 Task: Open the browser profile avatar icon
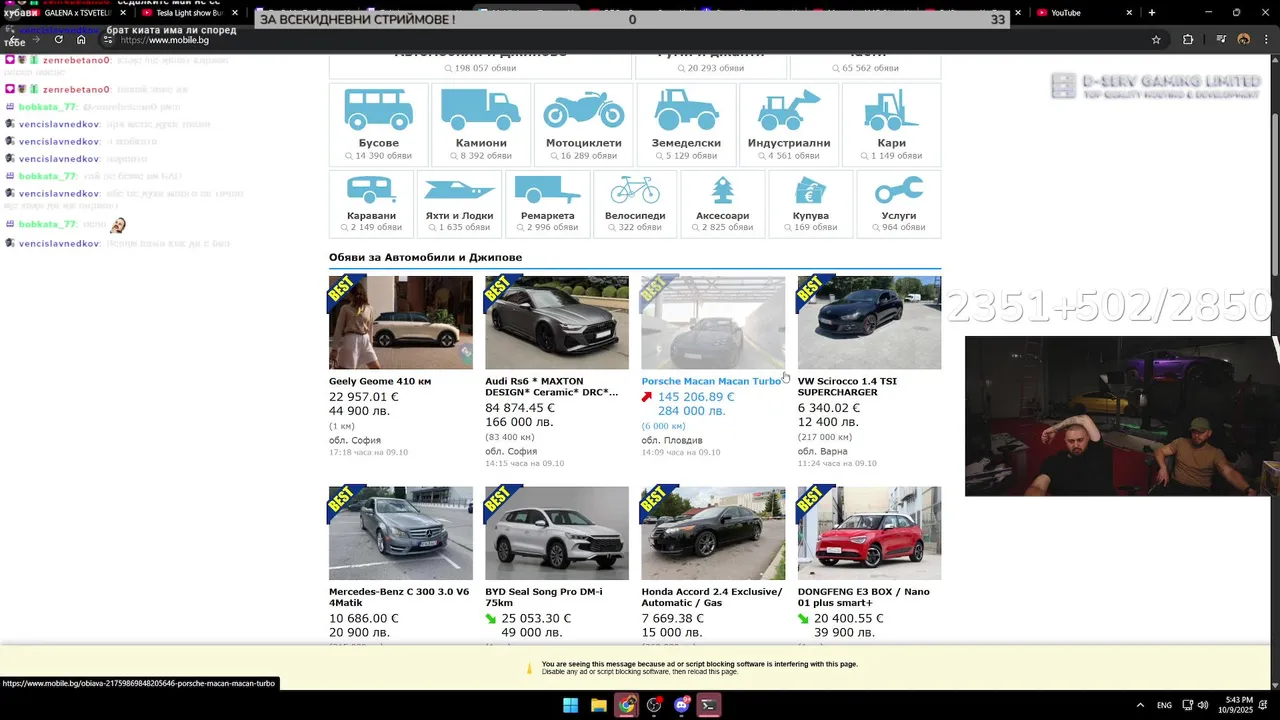point(1244,40)
